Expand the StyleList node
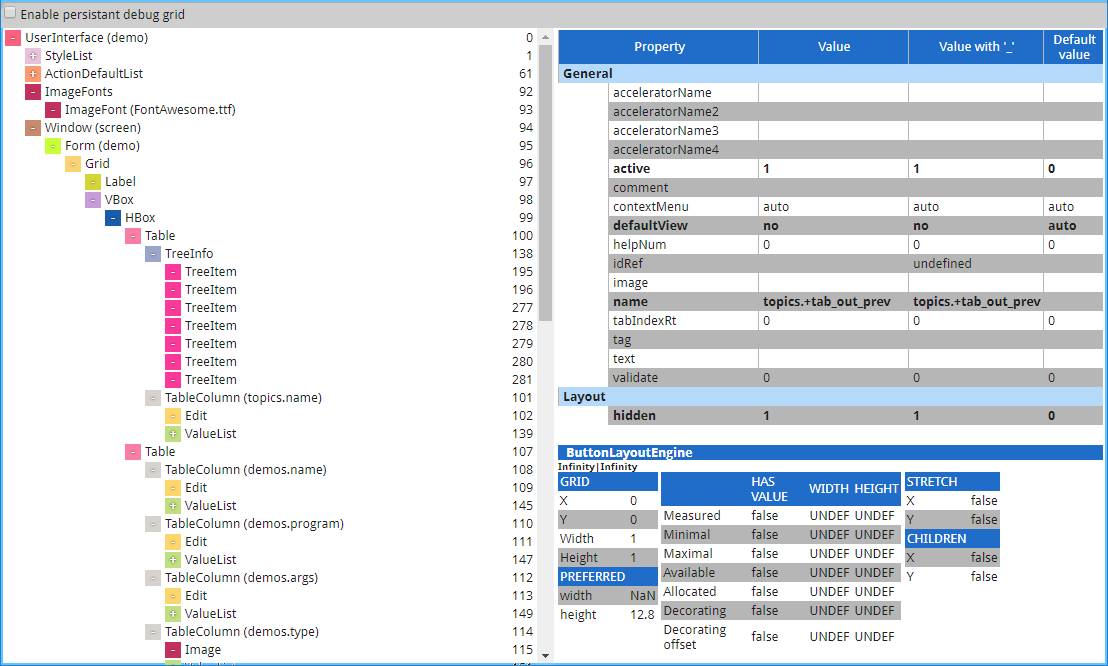Image resolution: width=1108 pixels, height=666 pixels. (32, 55)
